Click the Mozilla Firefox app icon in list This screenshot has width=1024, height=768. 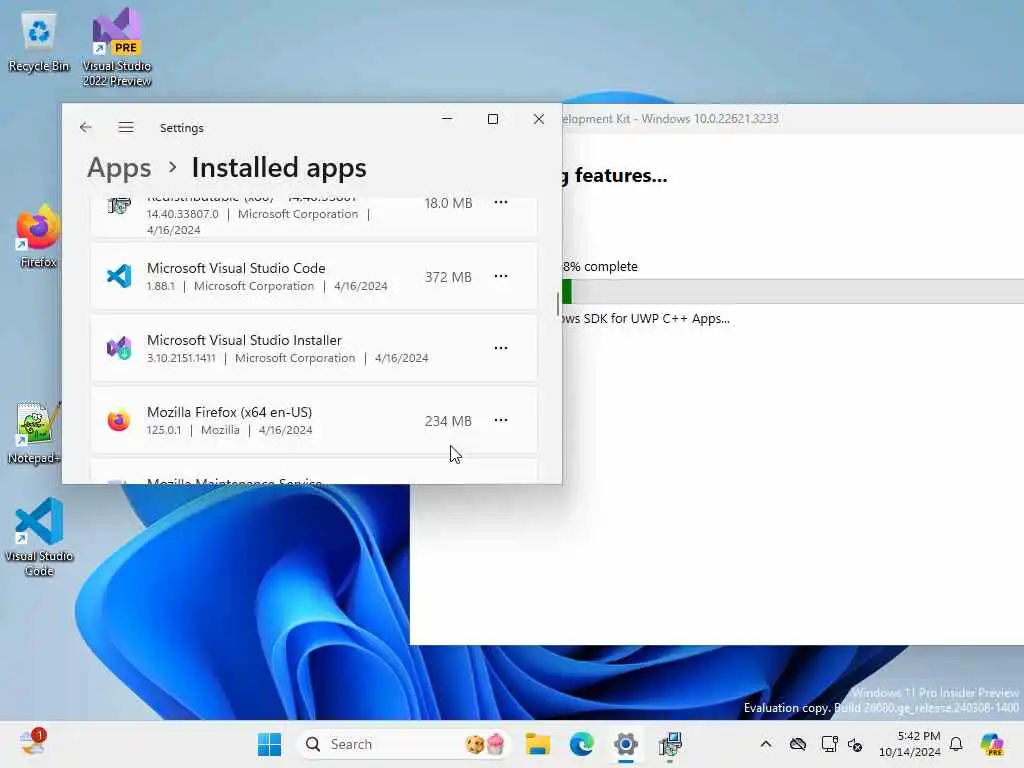click(119, 420)
